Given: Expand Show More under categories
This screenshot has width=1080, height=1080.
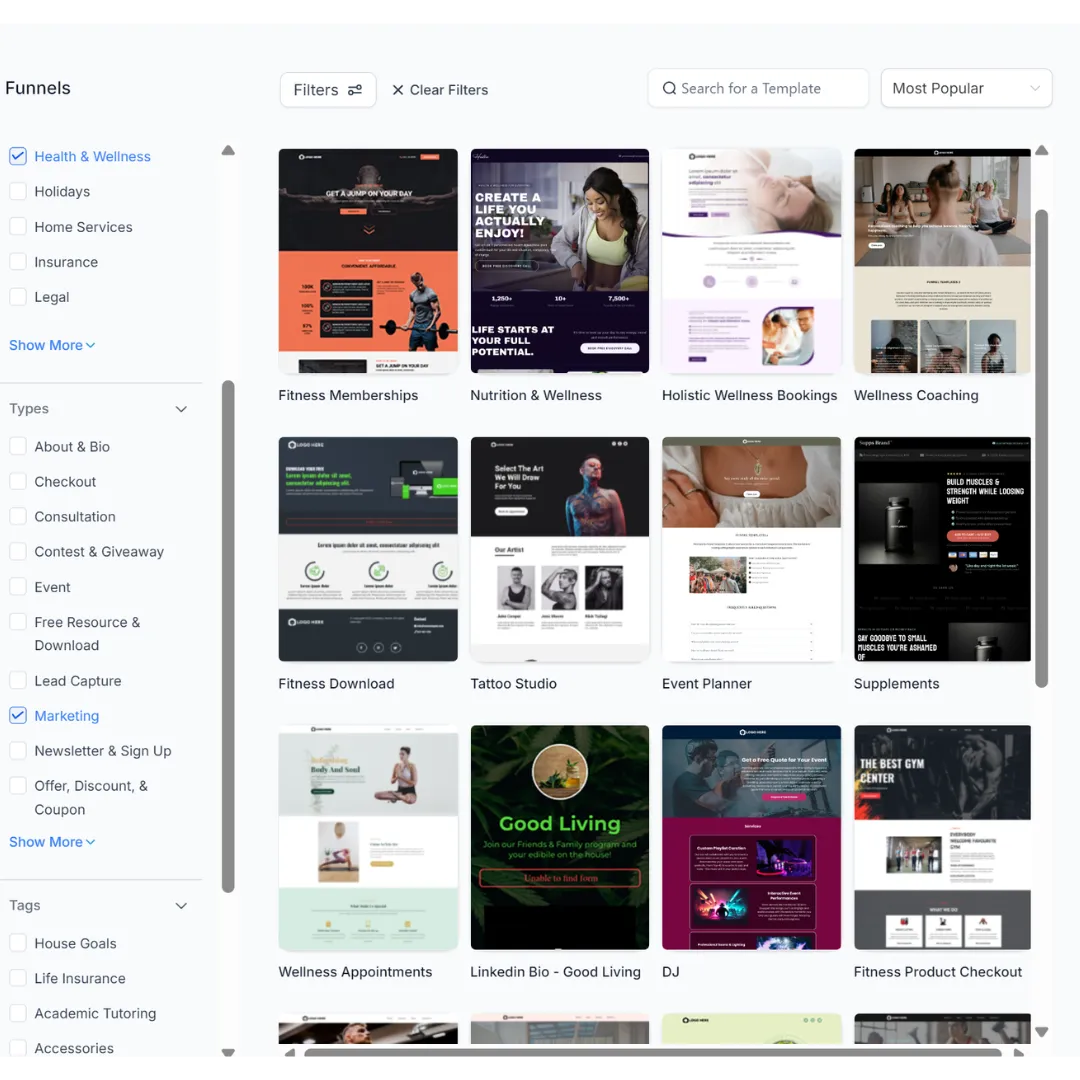Looking at the screenshot, I should click(52, 345).
